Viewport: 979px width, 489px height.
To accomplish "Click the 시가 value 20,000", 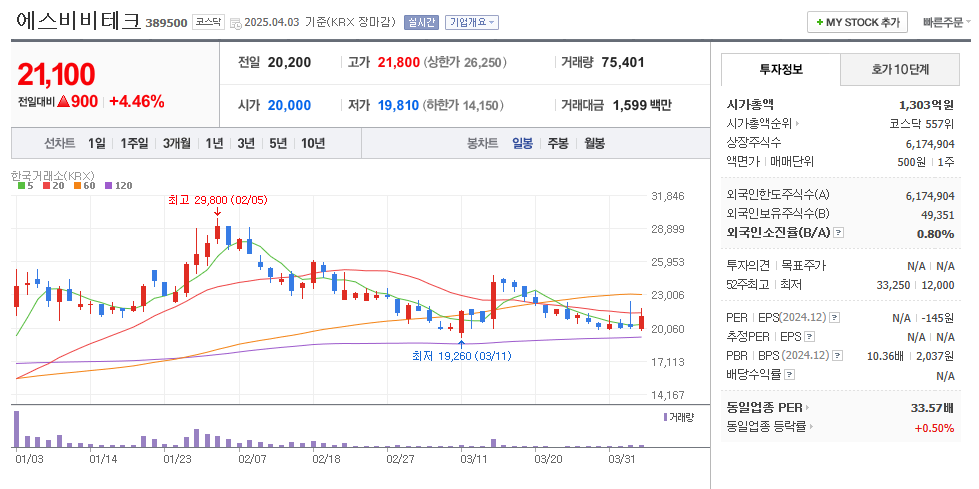I will pyautogui.click(x=289, y=105).
